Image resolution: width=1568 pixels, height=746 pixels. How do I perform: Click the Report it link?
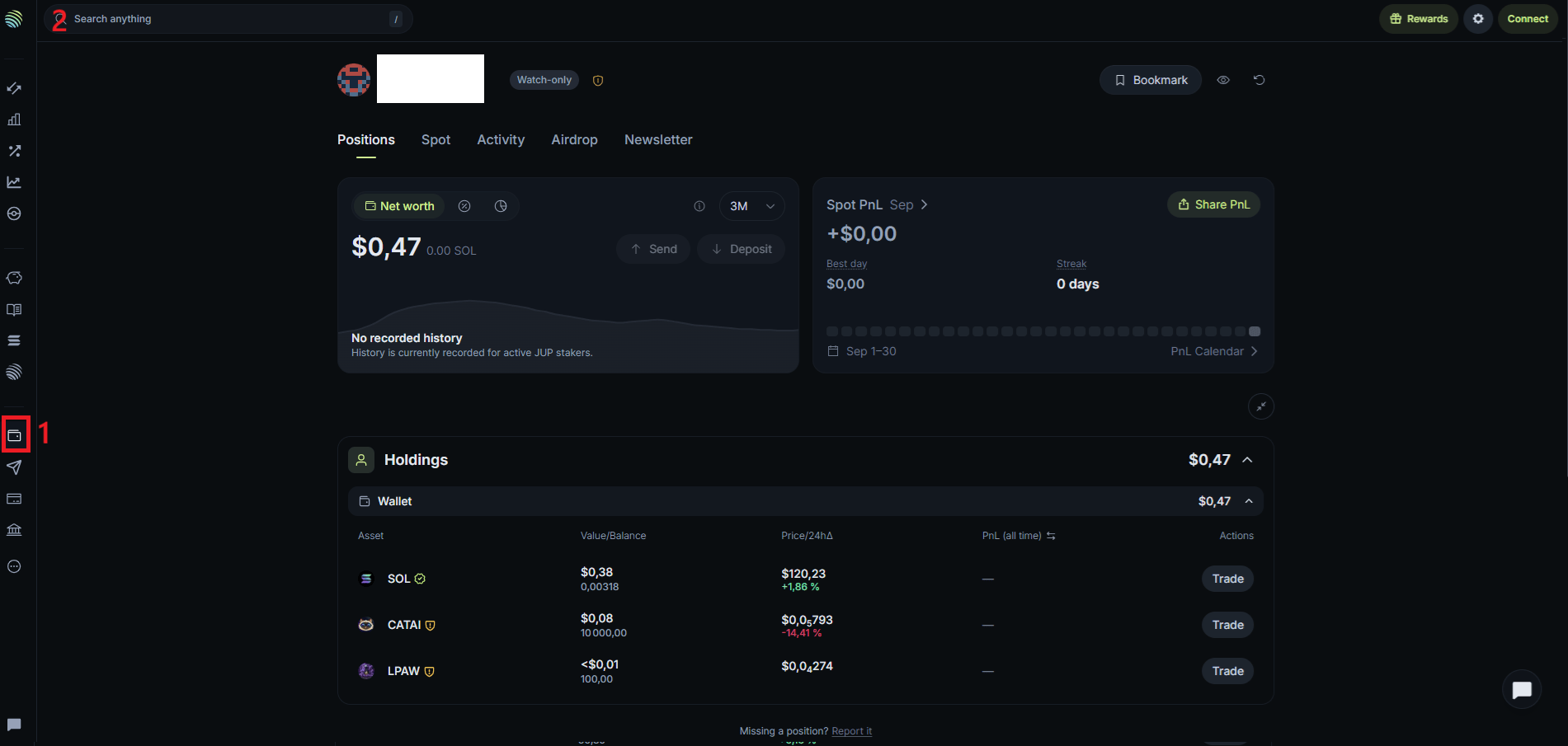coord(851,731)
